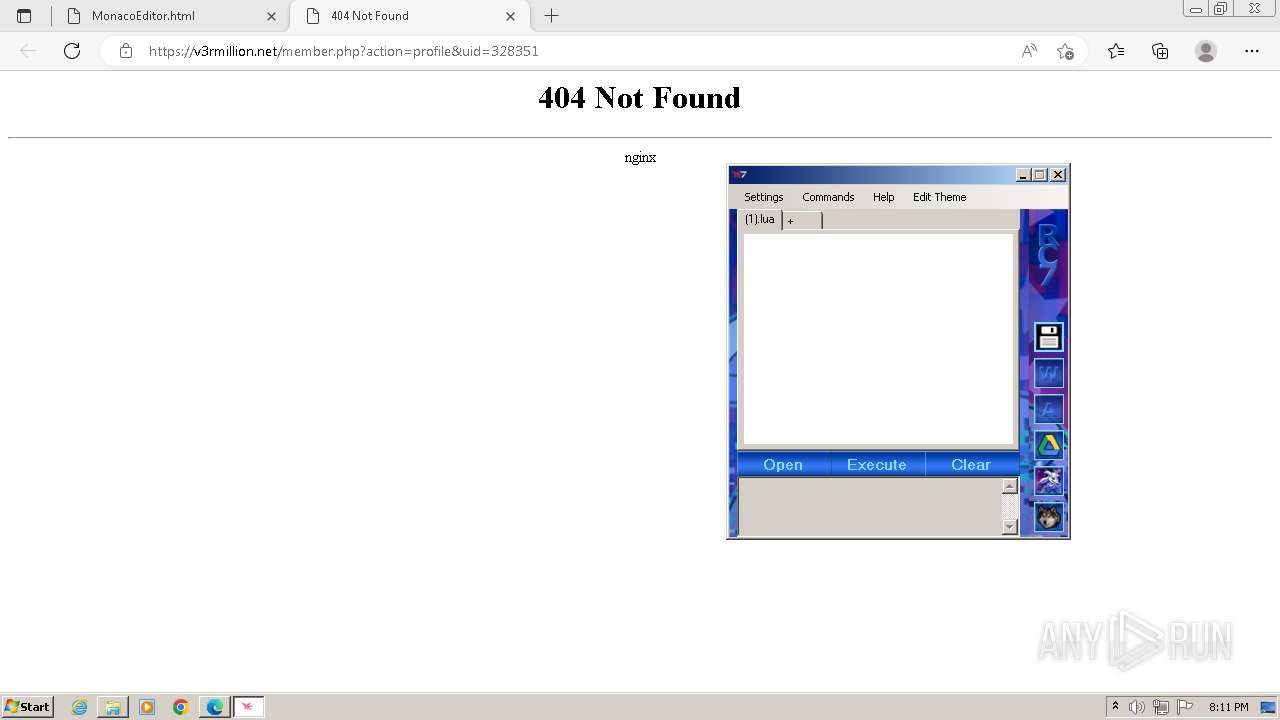Open the Edit Theme menu in RC7
1280x720 pixels.
(x=939, y=197)
